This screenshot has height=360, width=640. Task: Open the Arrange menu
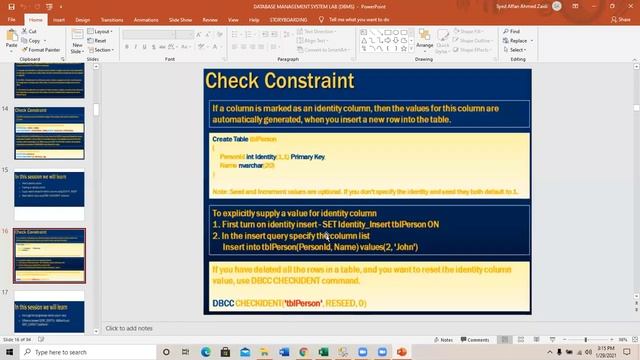coord(424,41)
